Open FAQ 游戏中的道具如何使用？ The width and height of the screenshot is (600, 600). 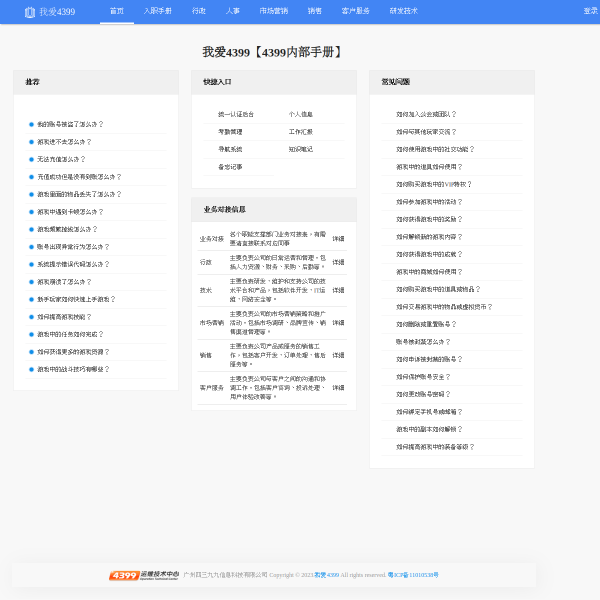[429, 167]
